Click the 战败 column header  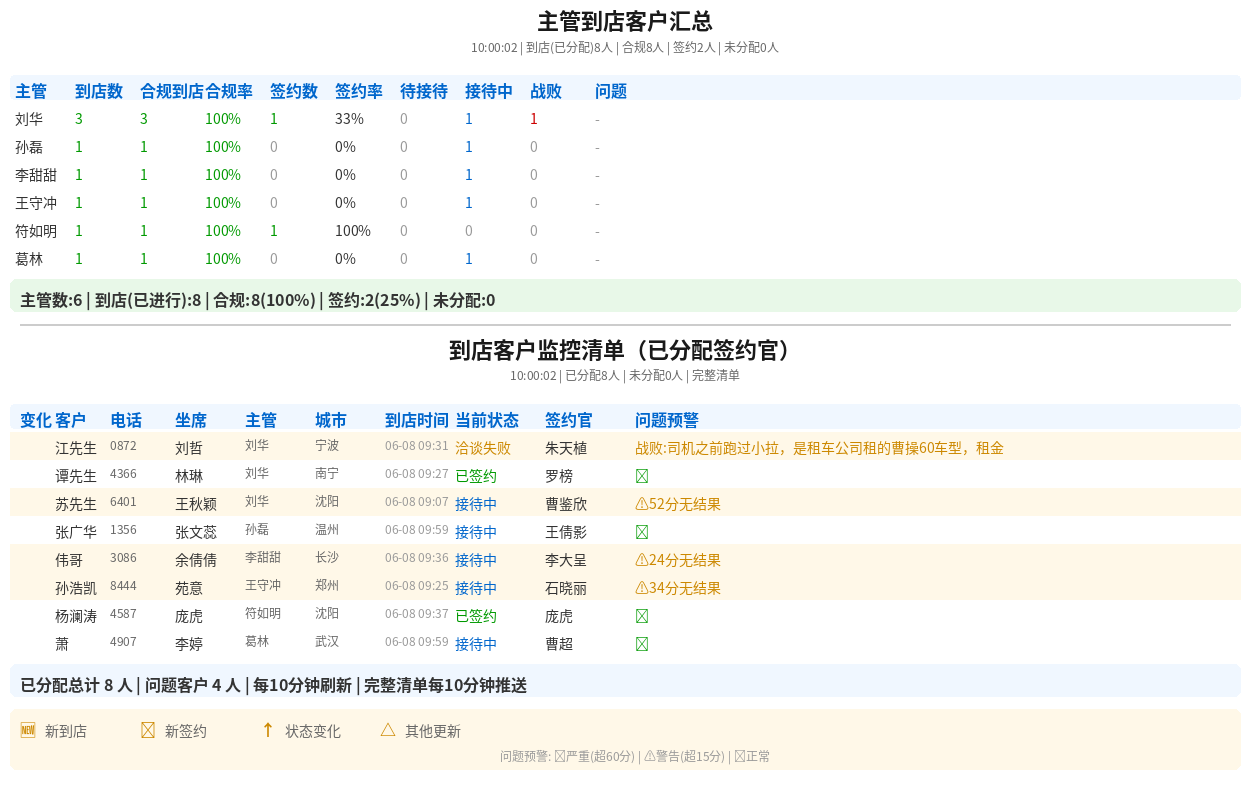[x=546, y=91]
